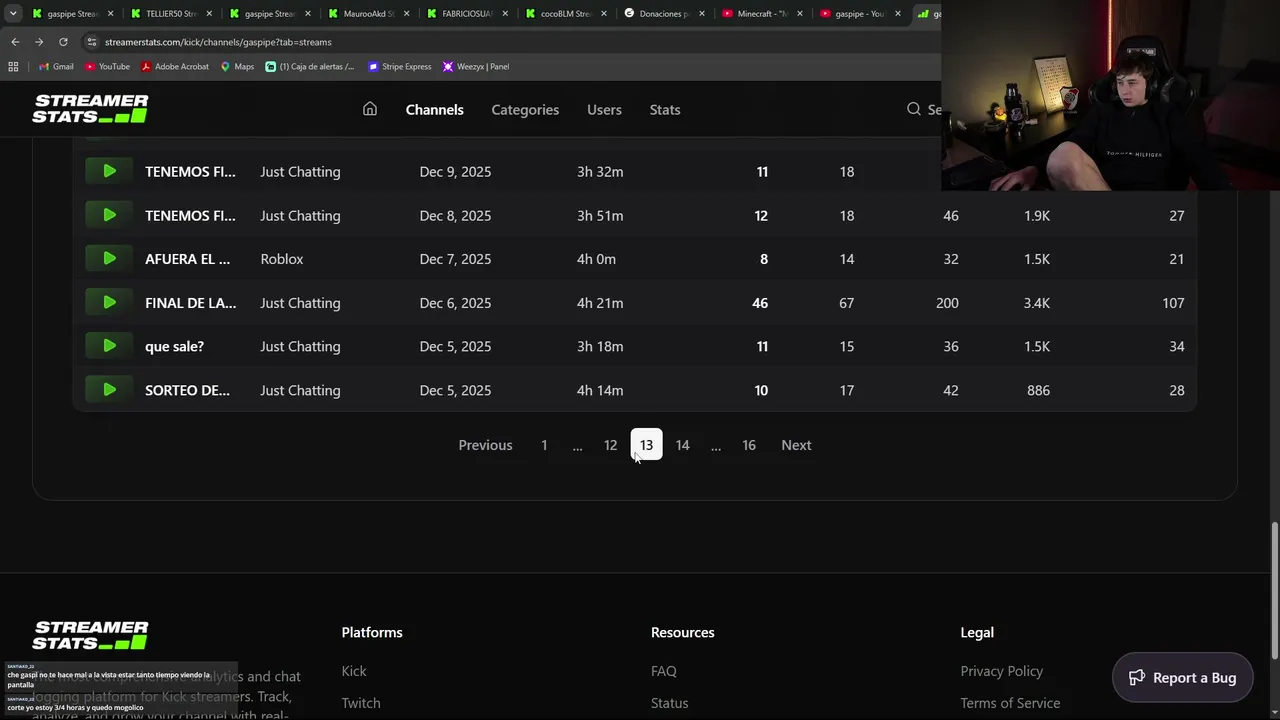Open the Privacy Policy link
Screen dimensions: 1280x720
click(x=1002, y=671)
